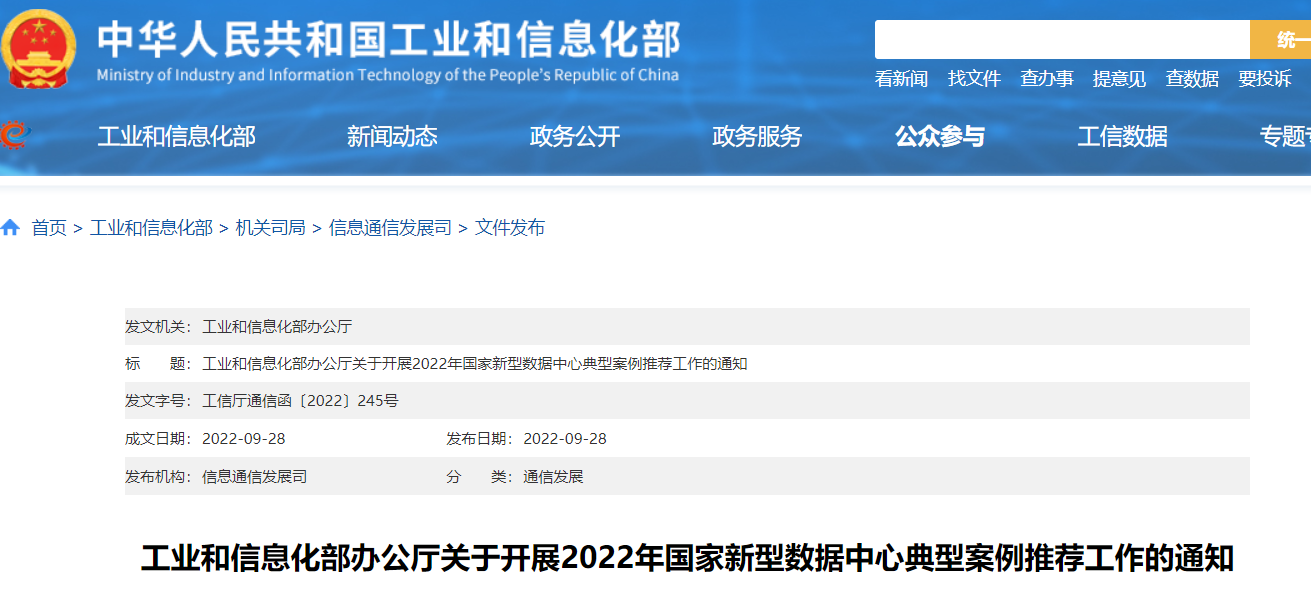Open 信息通信发展司 breadcrumb link
The width and height of the screenshot is (1311, 599).
(x=390, y=228)
